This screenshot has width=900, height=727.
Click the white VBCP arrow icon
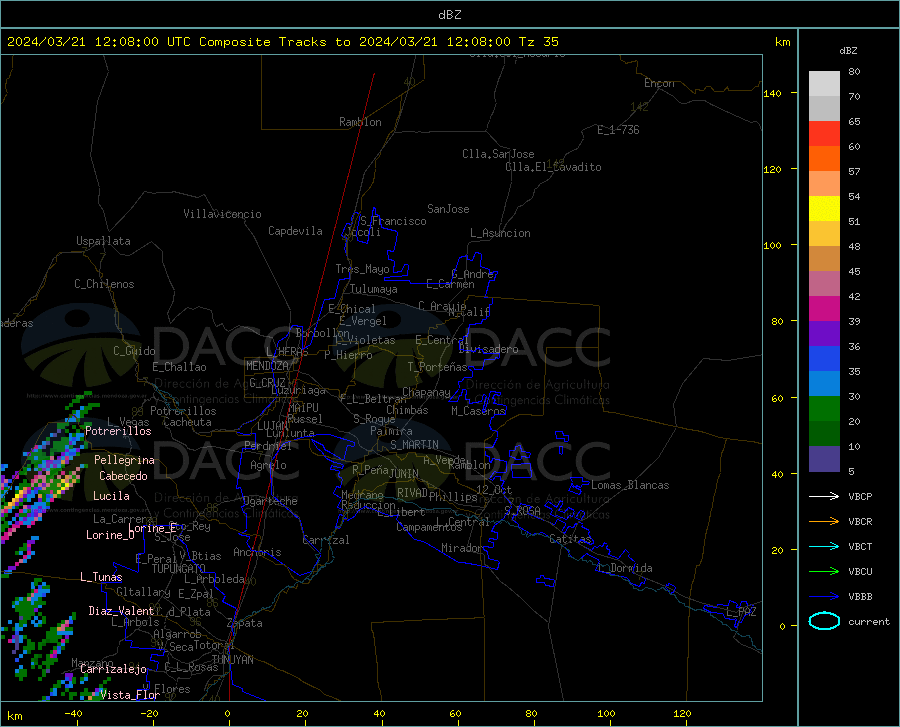click(x=824, y=496)
